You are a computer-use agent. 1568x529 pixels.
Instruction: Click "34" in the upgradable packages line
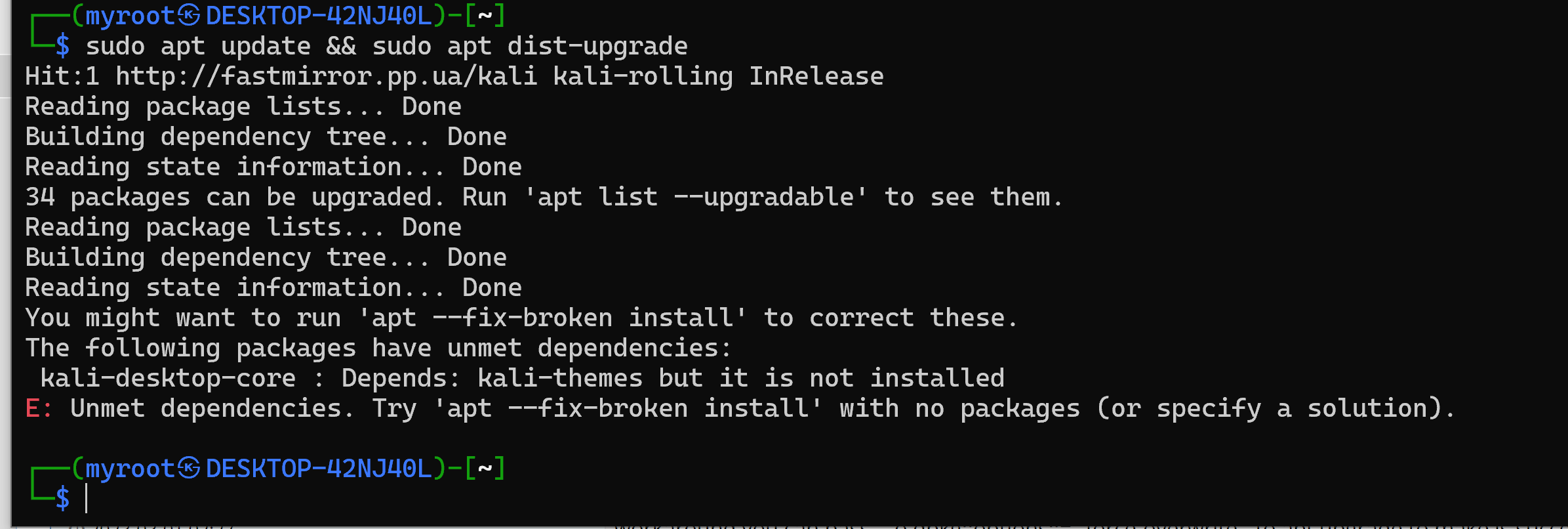(40, 197)
